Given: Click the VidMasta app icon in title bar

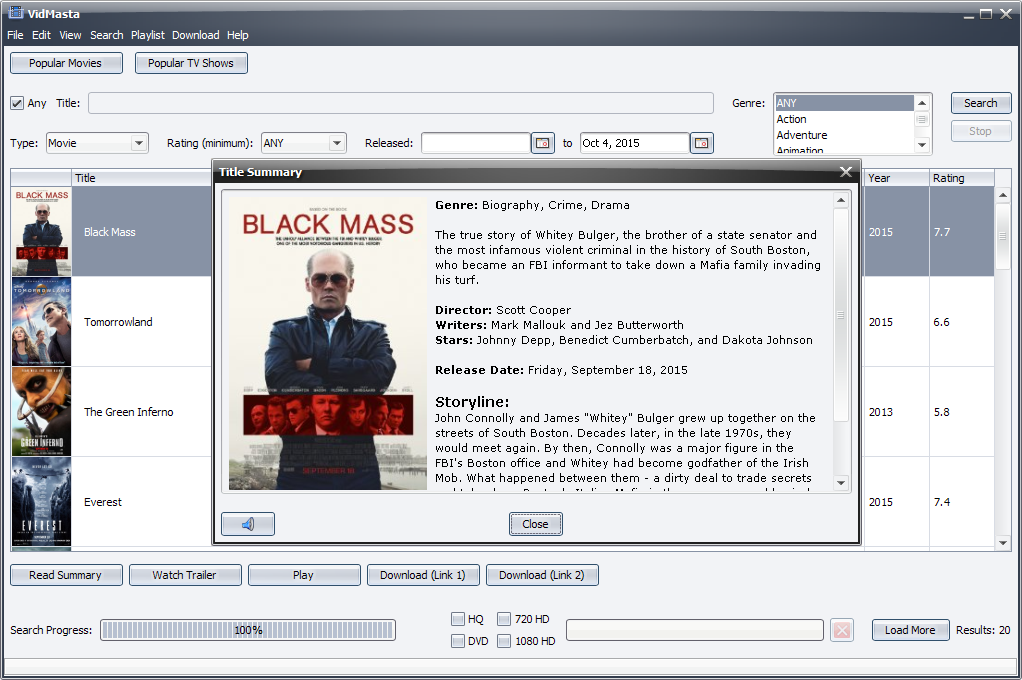Looking at the screenshot, I should [x=16, y=12].
